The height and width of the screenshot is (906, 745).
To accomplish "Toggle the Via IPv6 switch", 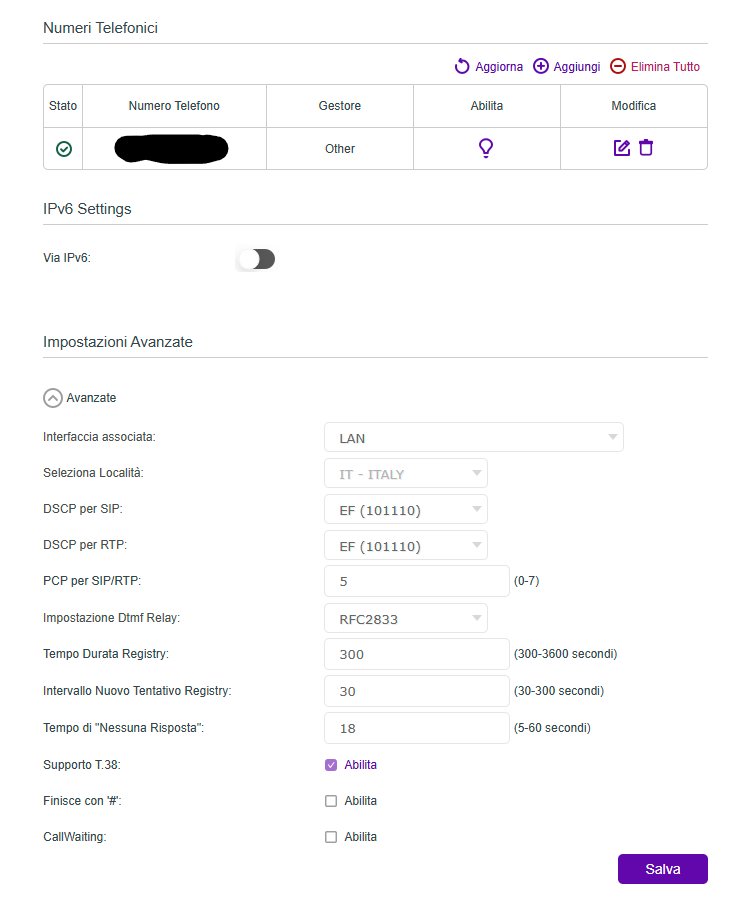I will click(x=256, y=260).
